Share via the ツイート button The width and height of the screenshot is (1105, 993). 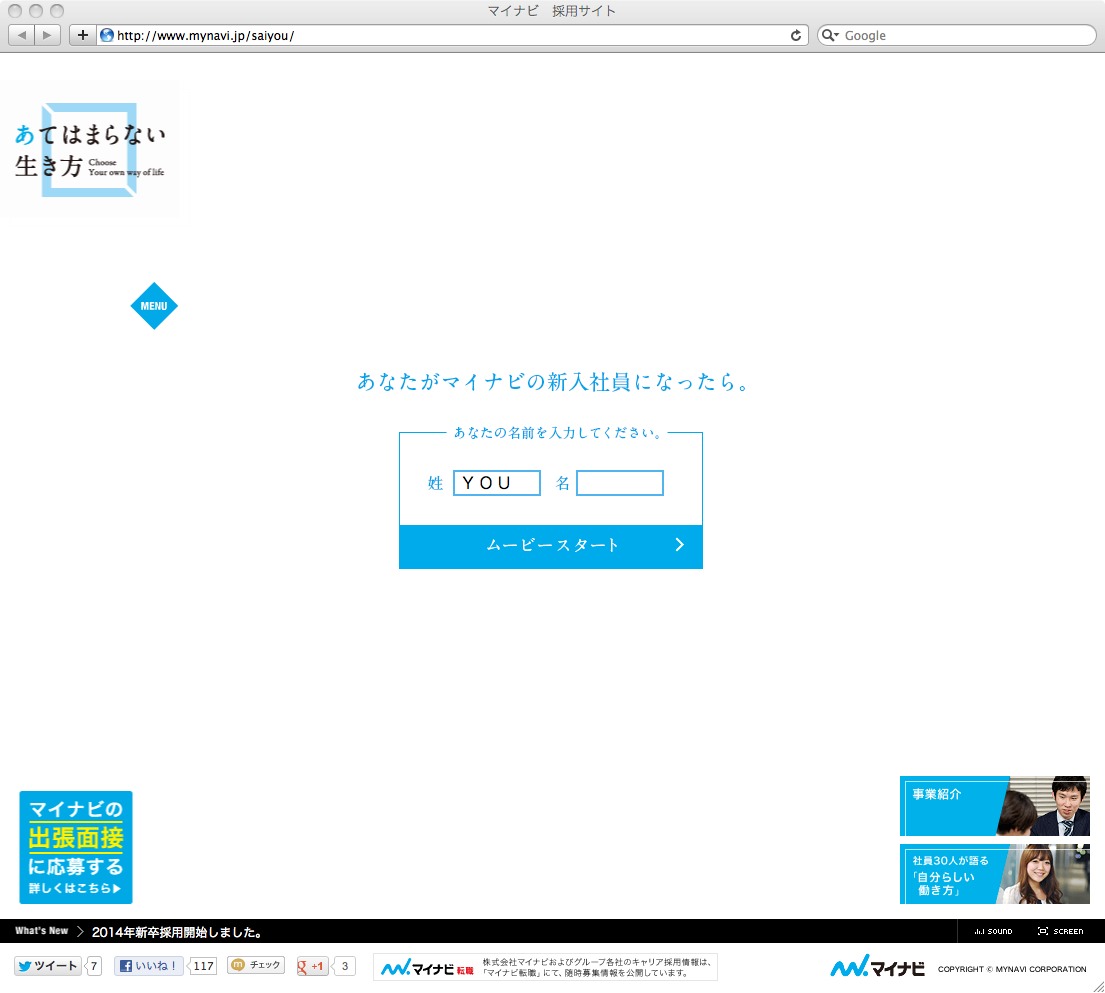coord(48,966)
